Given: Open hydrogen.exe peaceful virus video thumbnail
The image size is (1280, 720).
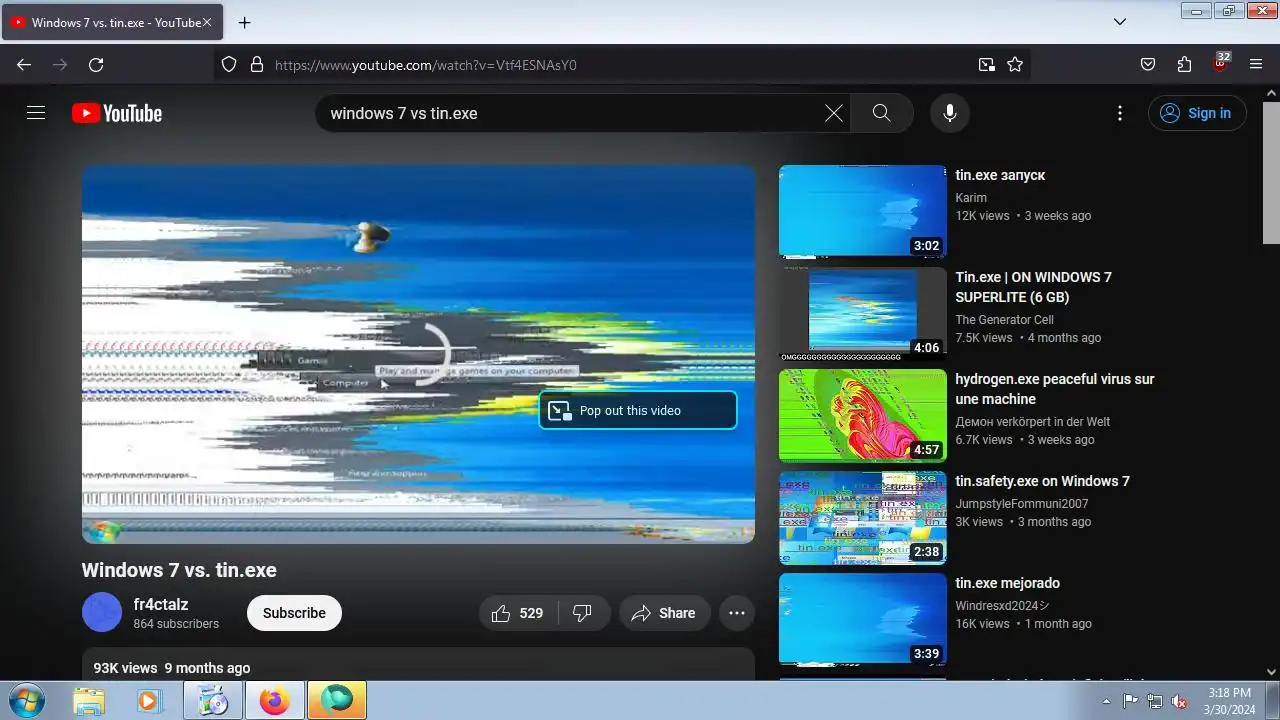Looking at the screenshot, I should coord(862,415).
